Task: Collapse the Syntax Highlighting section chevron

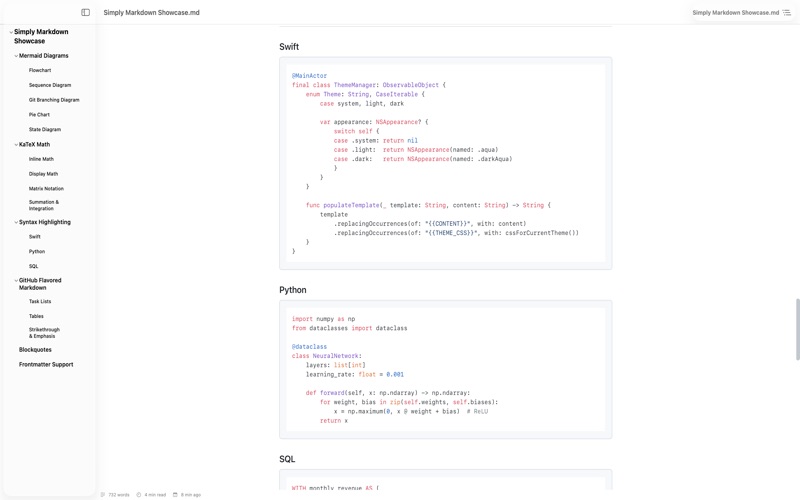Action: pyautogui.click(x=16, y=222)
